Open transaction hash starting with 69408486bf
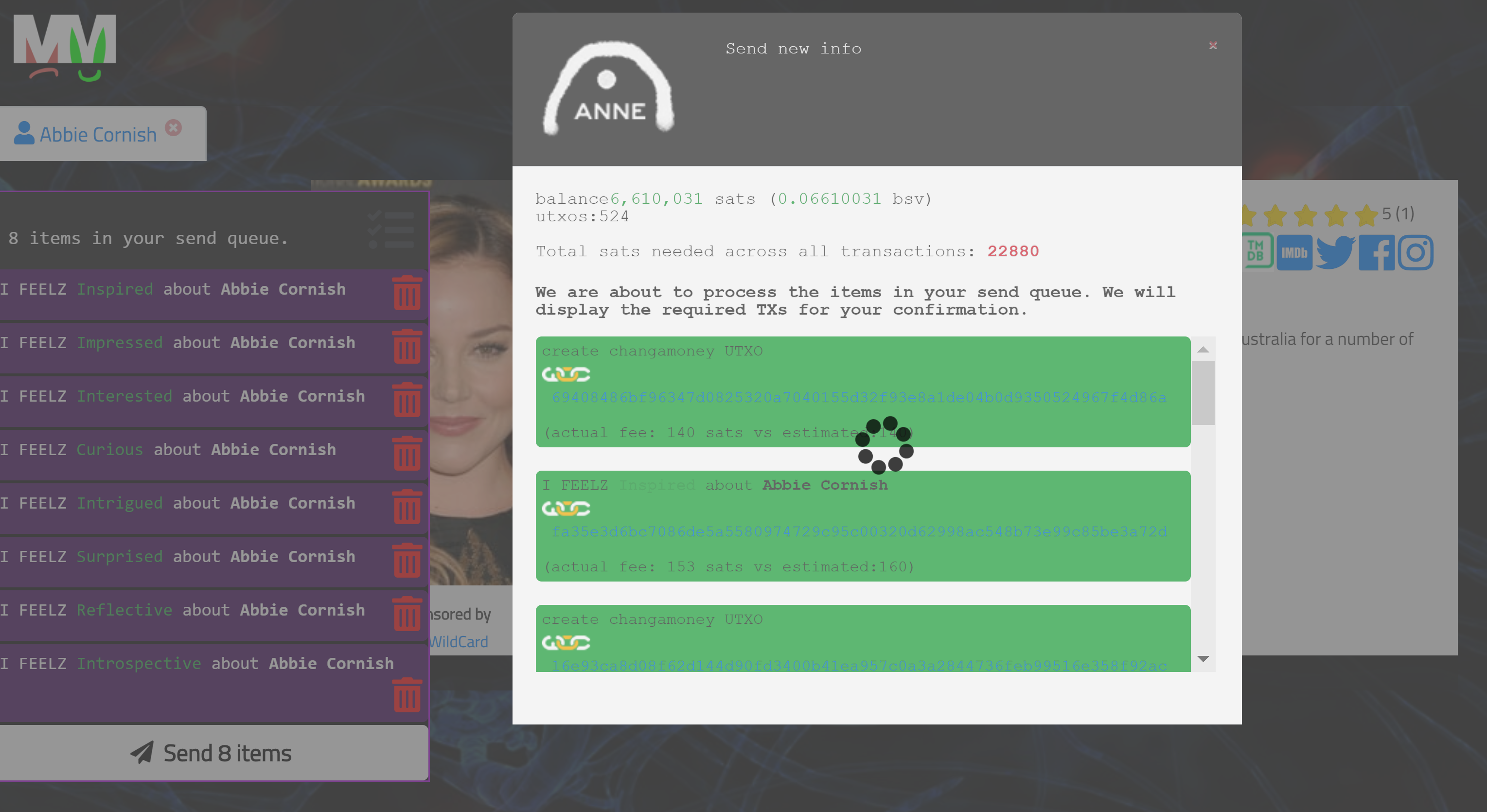 pyautogui.click(x=859, y=397)
